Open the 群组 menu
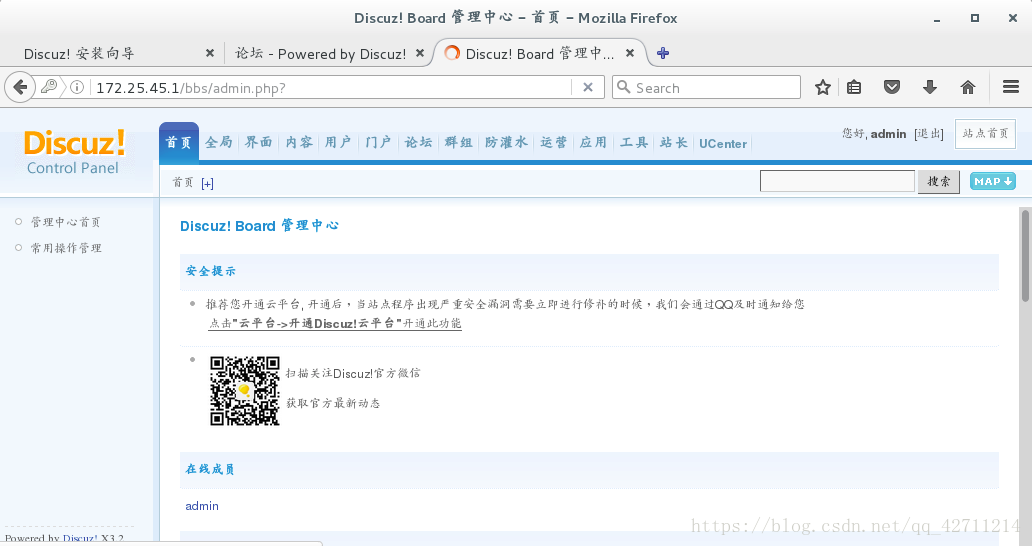Viewport: 1032px width, 546px height. click(x=459, y=143)
